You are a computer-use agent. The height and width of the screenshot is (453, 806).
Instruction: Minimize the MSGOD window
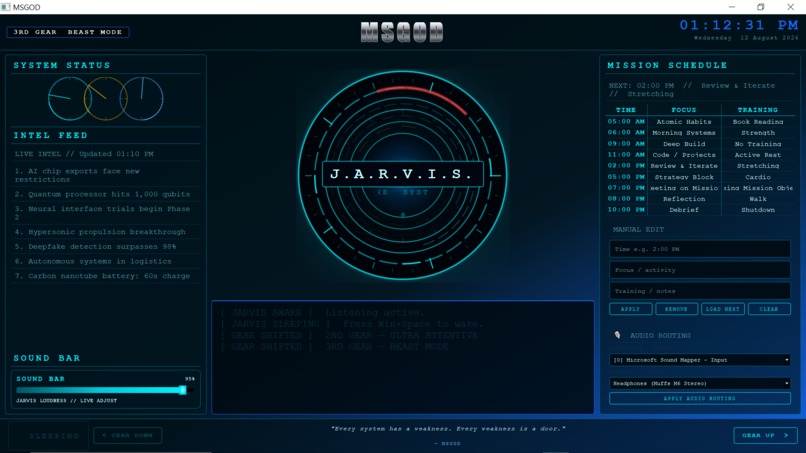(x=731, y=7)
